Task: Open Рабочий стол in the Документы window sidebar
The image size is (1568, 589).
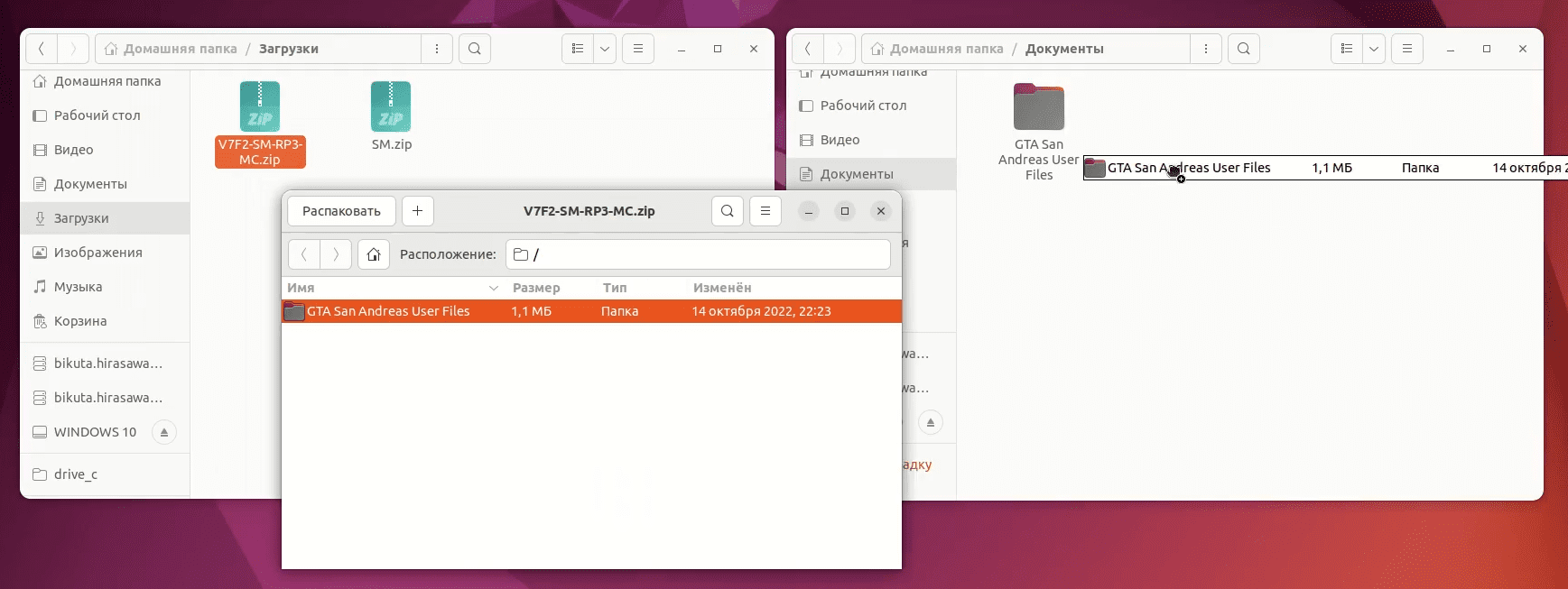Action: click(871, 106)
